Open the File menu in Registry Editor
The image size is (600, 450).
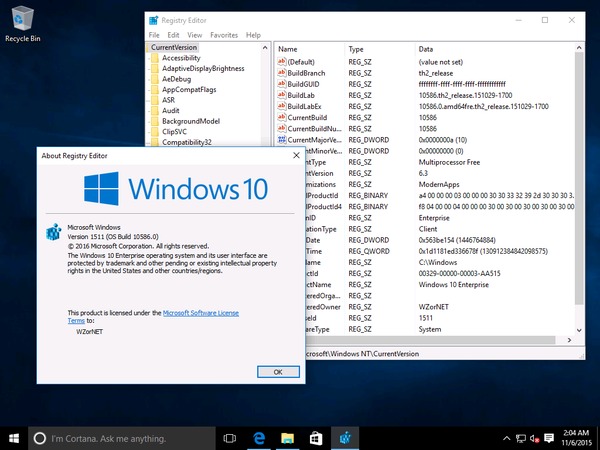(x=154, y=35)
